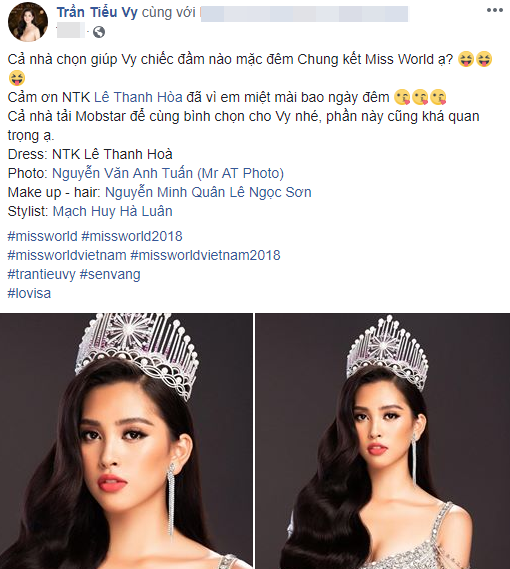Open Nguyễn Minh Quân tagged profile
Image resolution: width=510 pixels, height=569 pixels.
point(166,192)
